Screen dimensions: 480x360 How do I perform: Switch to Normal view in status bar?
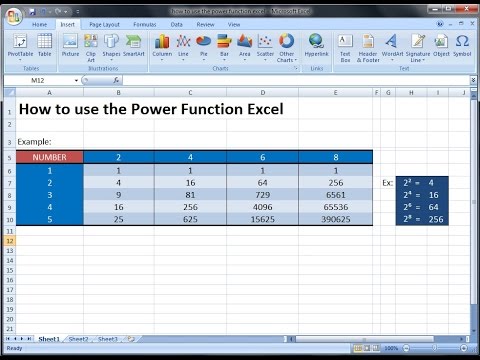pyautogui.click(x=358, y=348)
